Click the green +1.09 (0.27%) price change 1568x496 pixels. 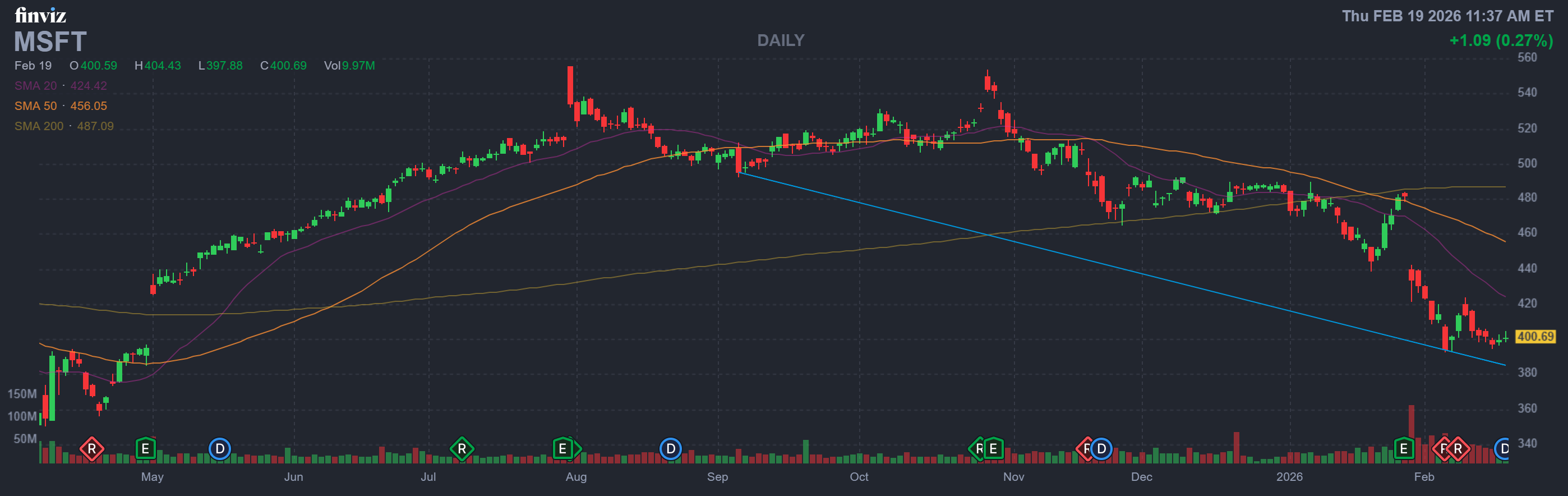[1501, 40]
